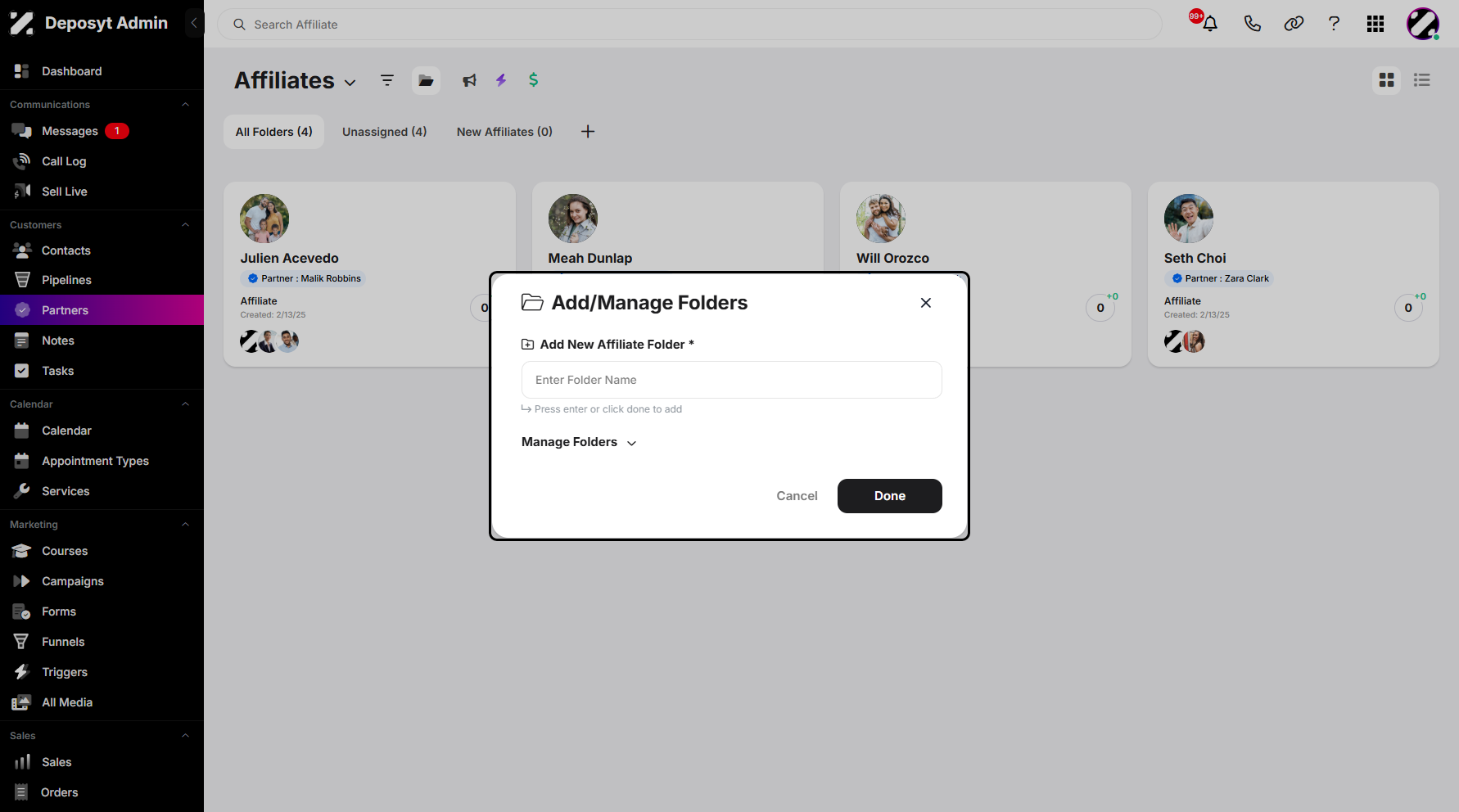
Task: Expand the Manage Folders section
Action: (579, 442)
